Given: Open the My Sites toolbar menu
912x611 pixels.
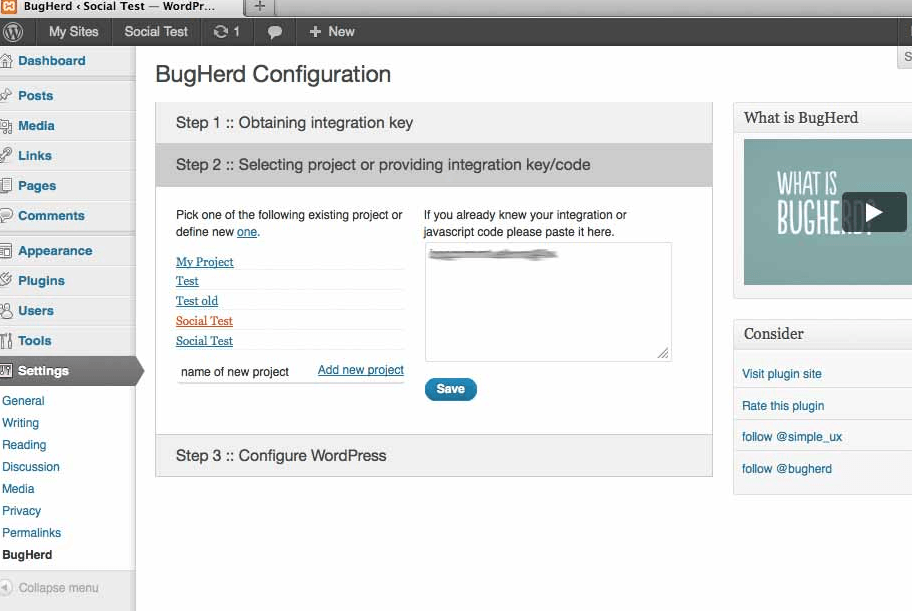Looking at the screenshot, I should 73,31.
